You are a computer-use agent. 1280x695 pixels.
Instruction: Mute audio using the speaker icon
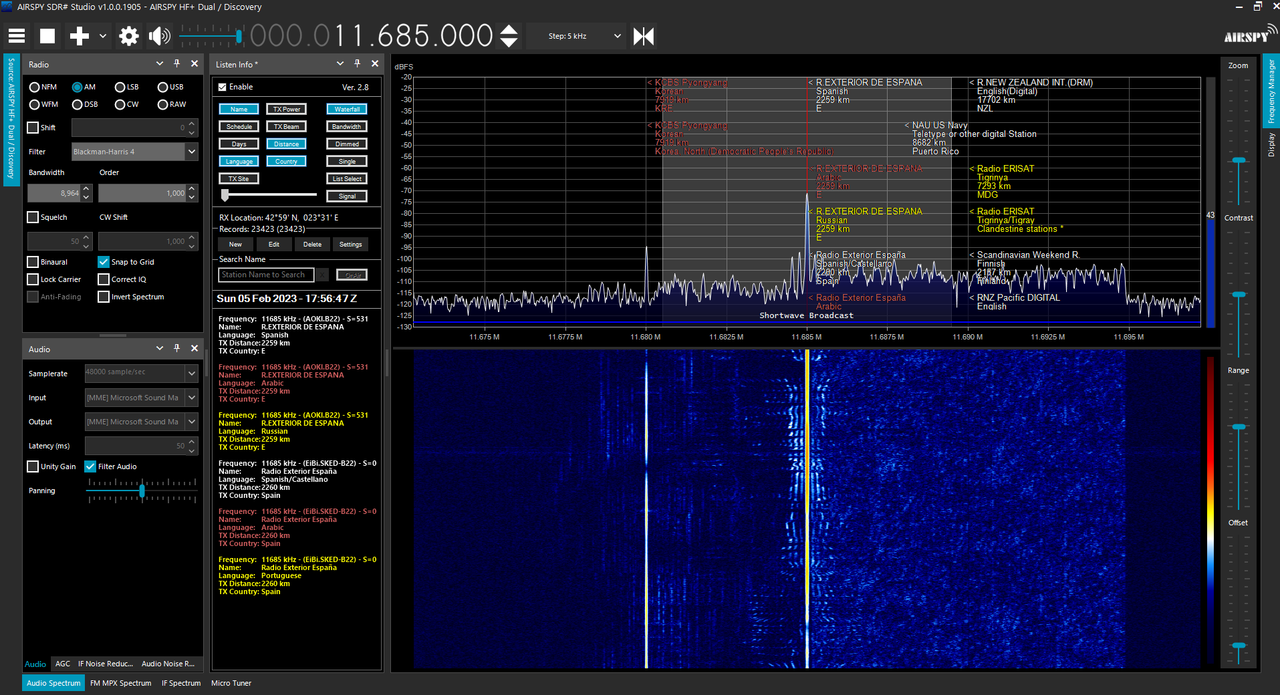[160, 36]
